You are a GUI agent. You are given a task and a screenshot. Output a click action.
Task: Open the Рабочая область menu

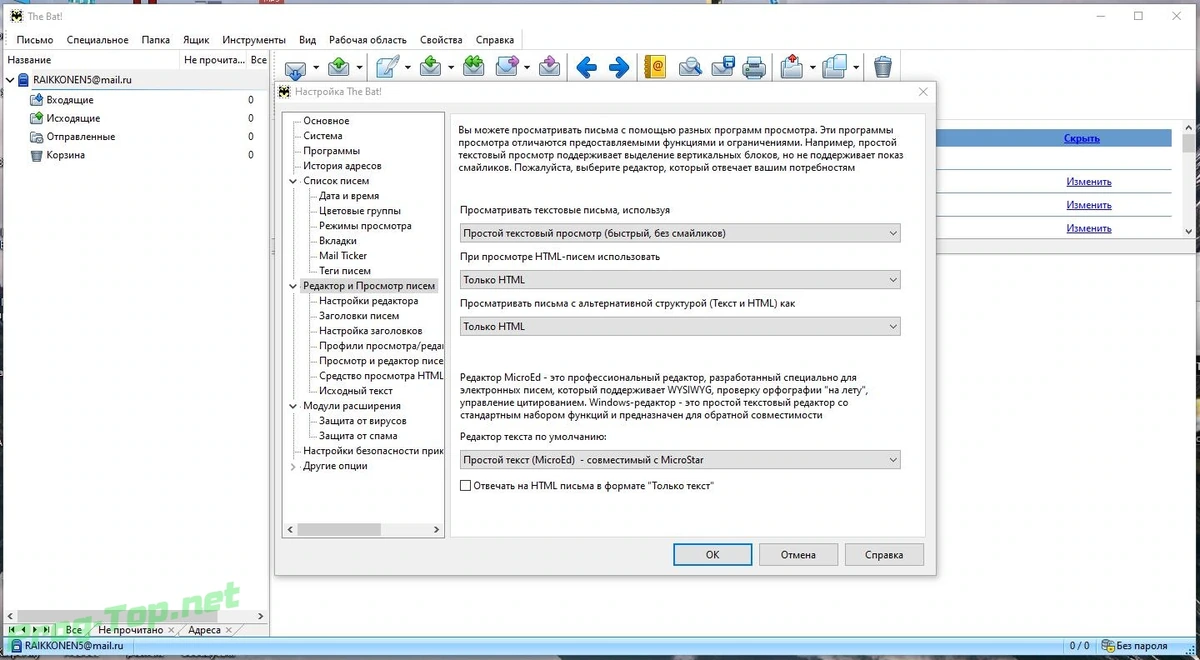tap(368, 40)
